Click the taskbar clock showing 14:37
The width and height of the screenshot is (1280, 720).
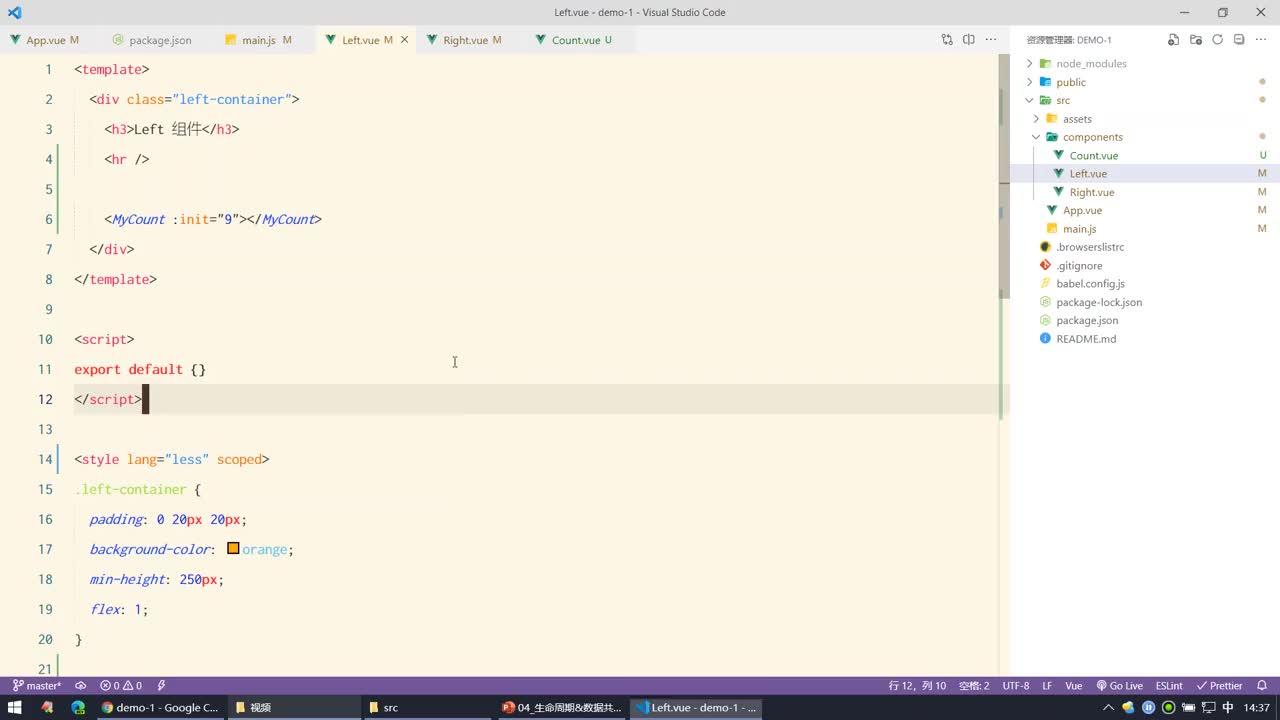1257,707
